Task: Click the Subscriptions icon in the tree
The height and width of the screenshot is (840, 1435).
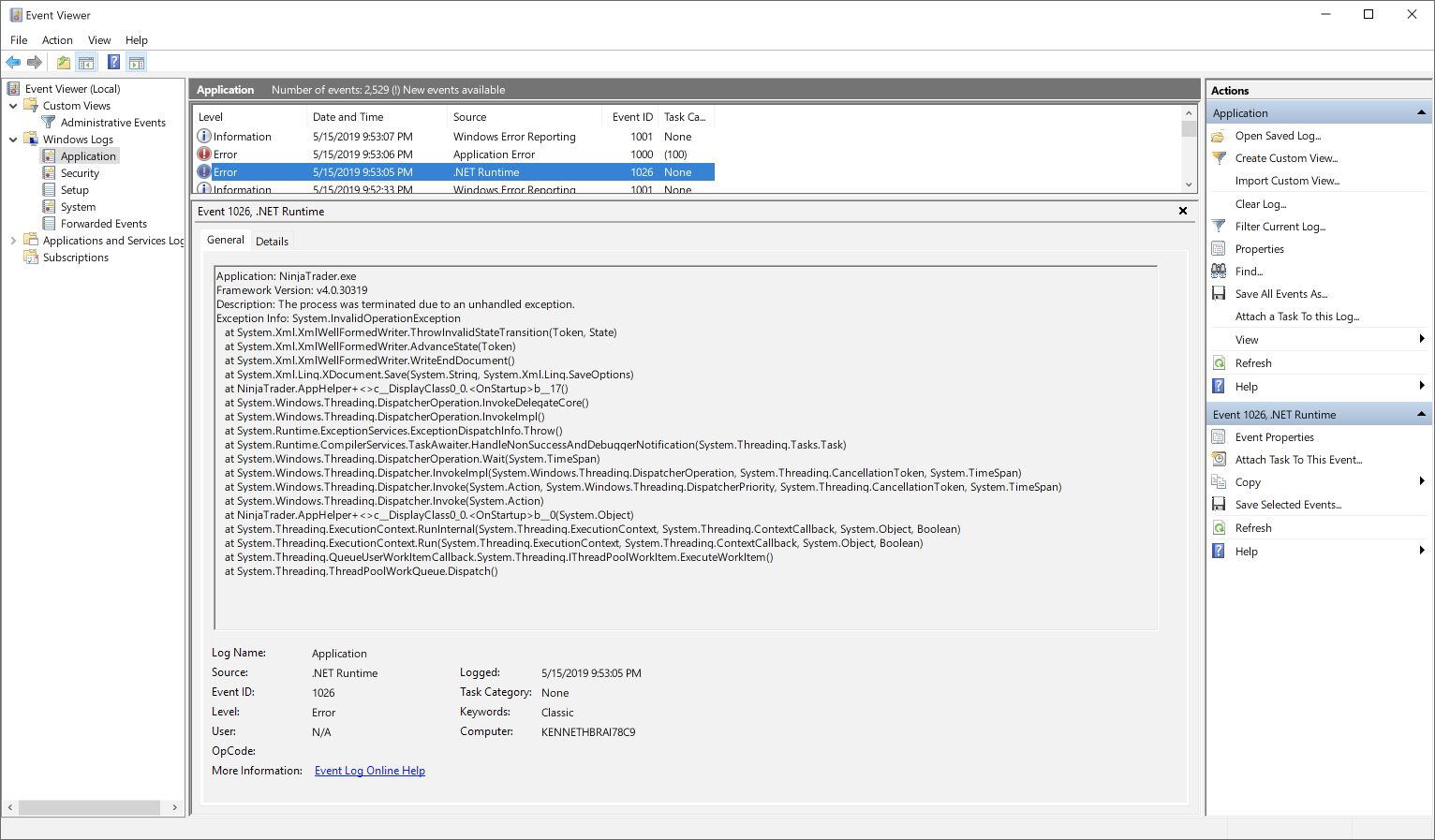Action: tap(31, 258)
